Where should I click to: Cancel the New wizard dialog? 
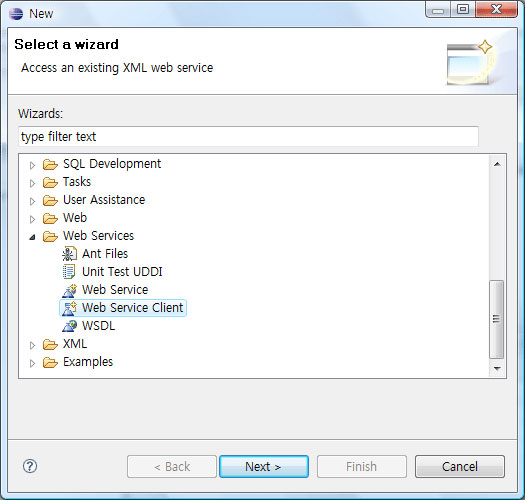coord(460,466)
